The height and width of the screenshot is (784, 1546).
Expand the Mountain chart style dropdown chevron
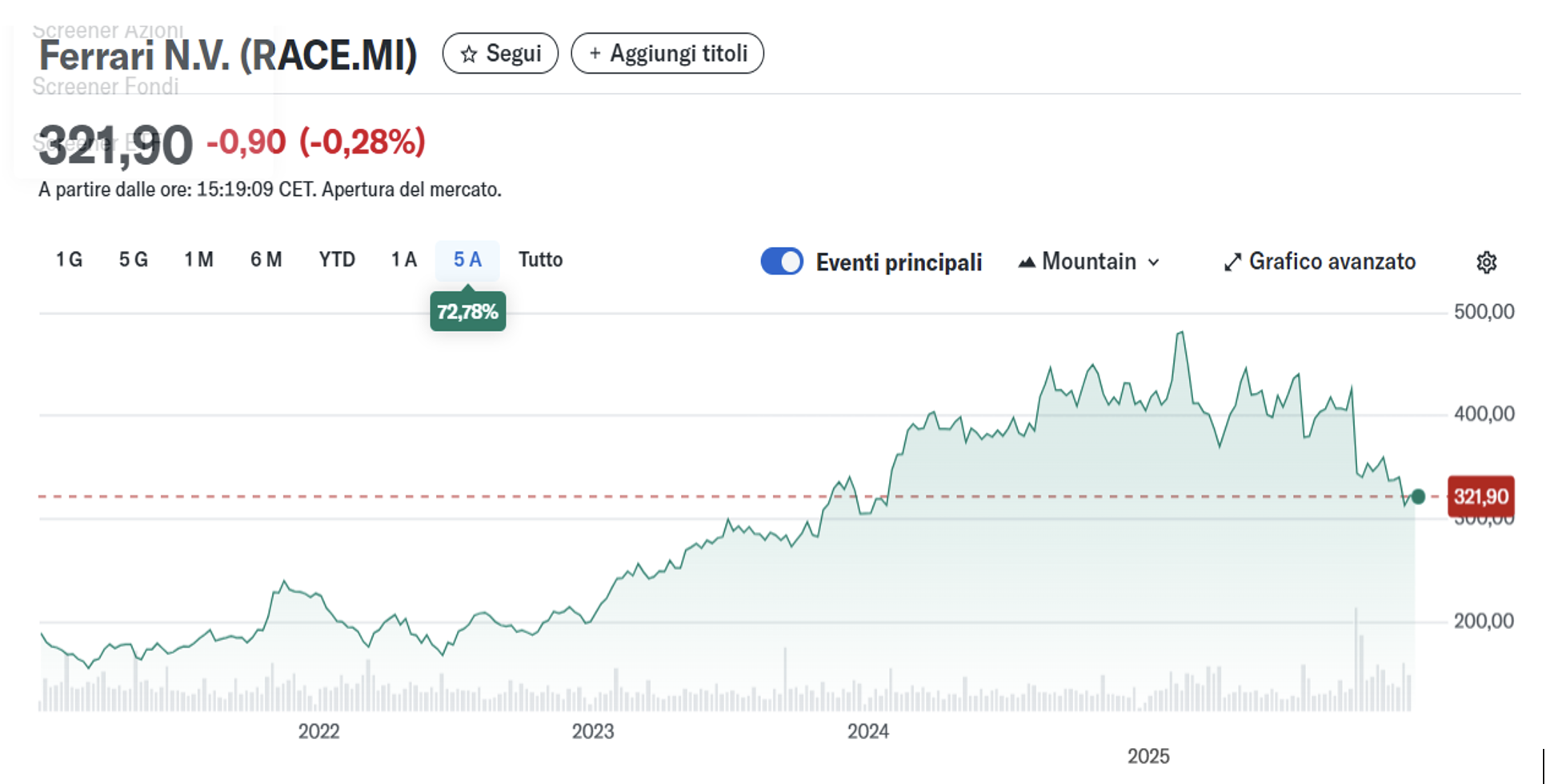[1153, 262]
